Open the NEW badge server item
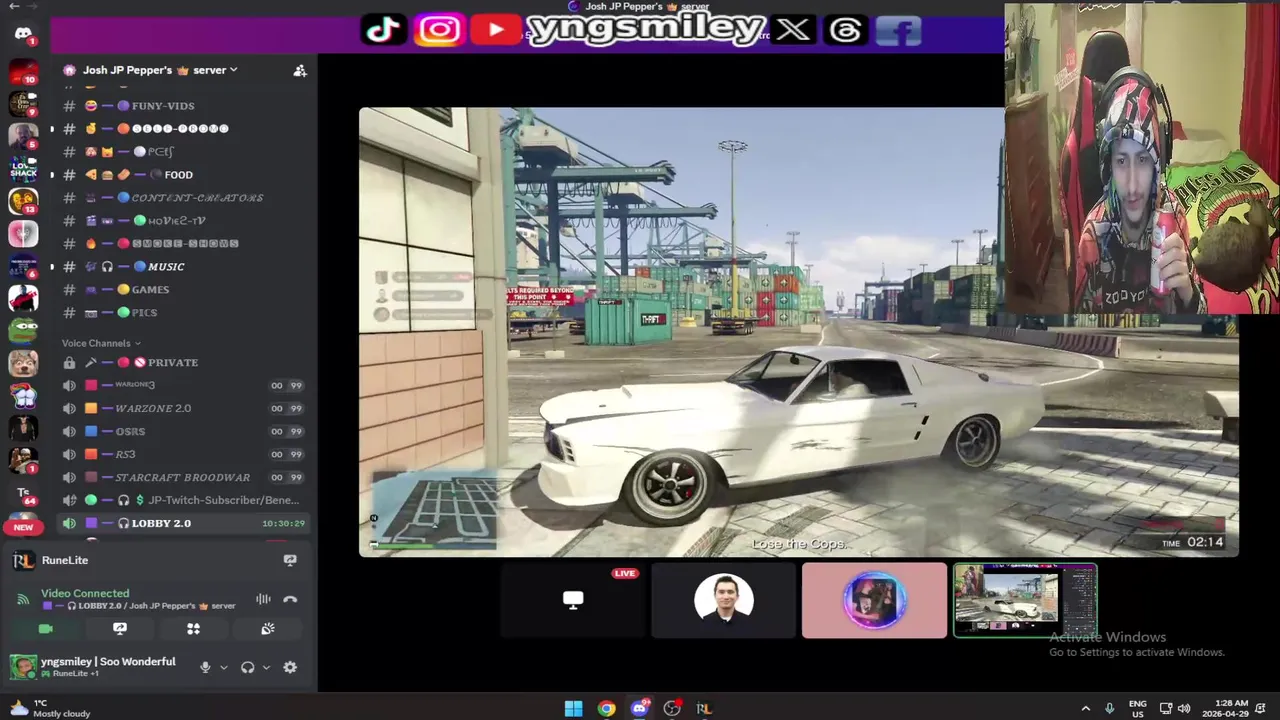Screen dimensions: 1280x720 [x=23, y=525]
